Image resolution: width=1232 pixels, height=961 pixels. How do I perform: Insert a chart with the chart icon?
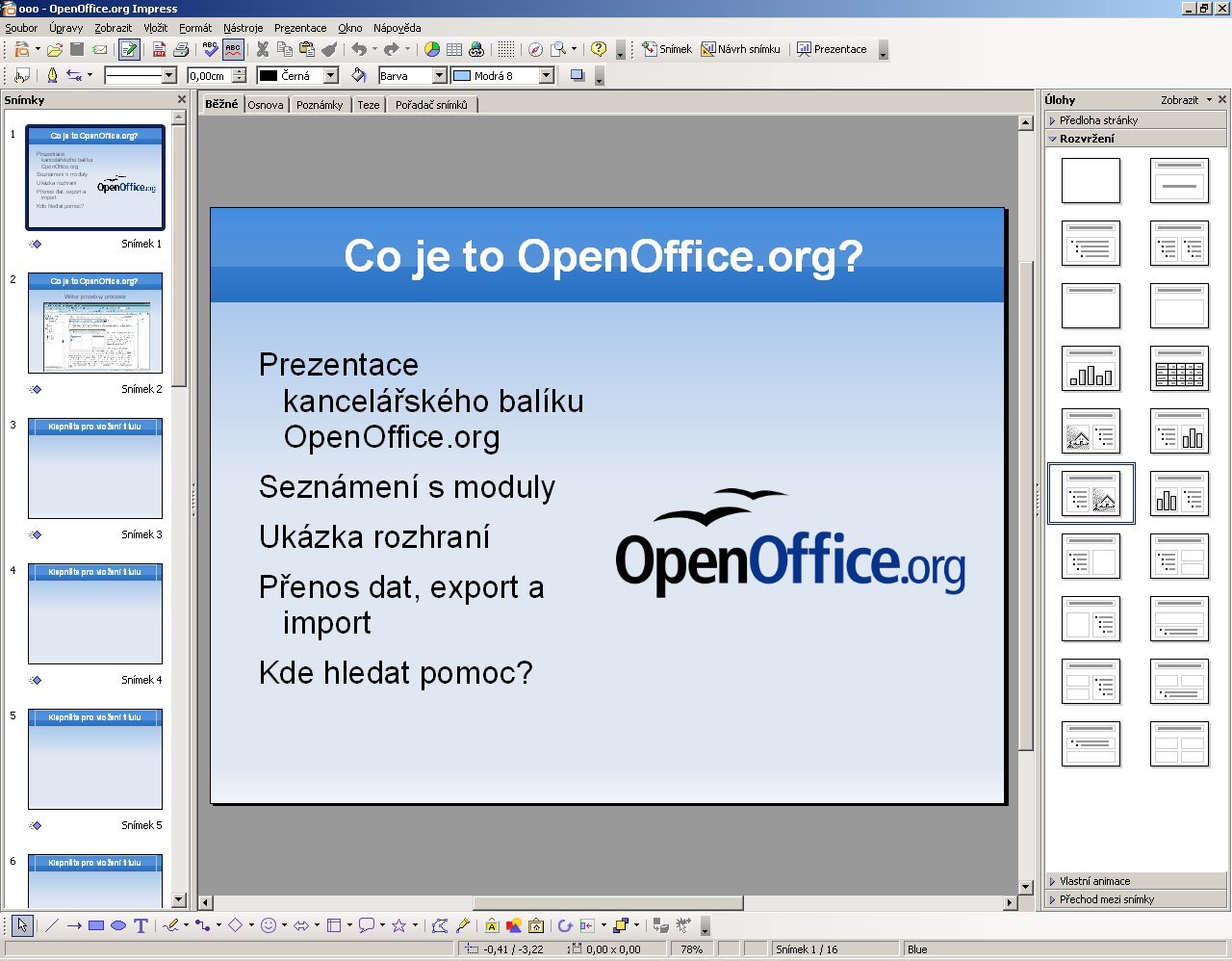click(x=432, y=49)
